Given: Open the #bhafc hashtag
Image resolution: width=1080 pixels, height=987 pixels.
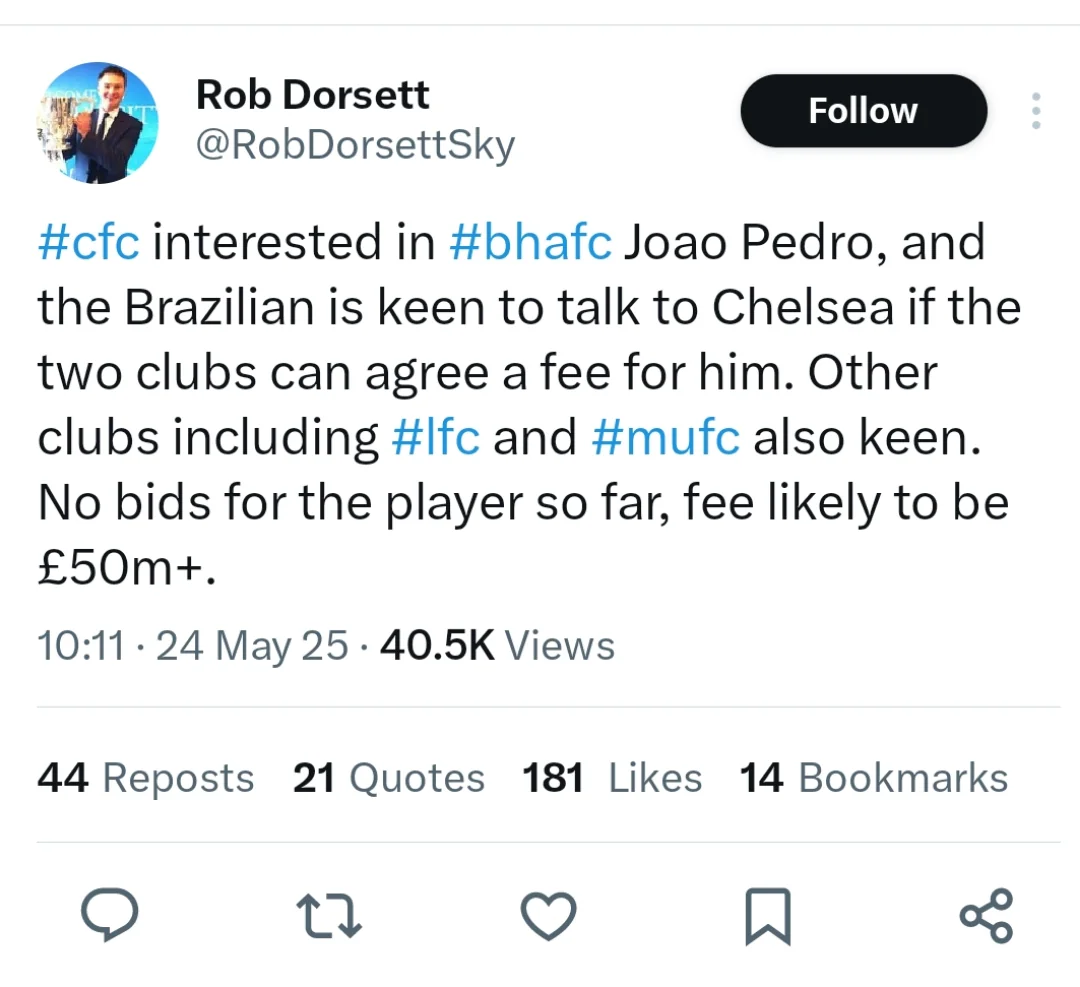Looking at the screenshot, I should coord(530,242).
